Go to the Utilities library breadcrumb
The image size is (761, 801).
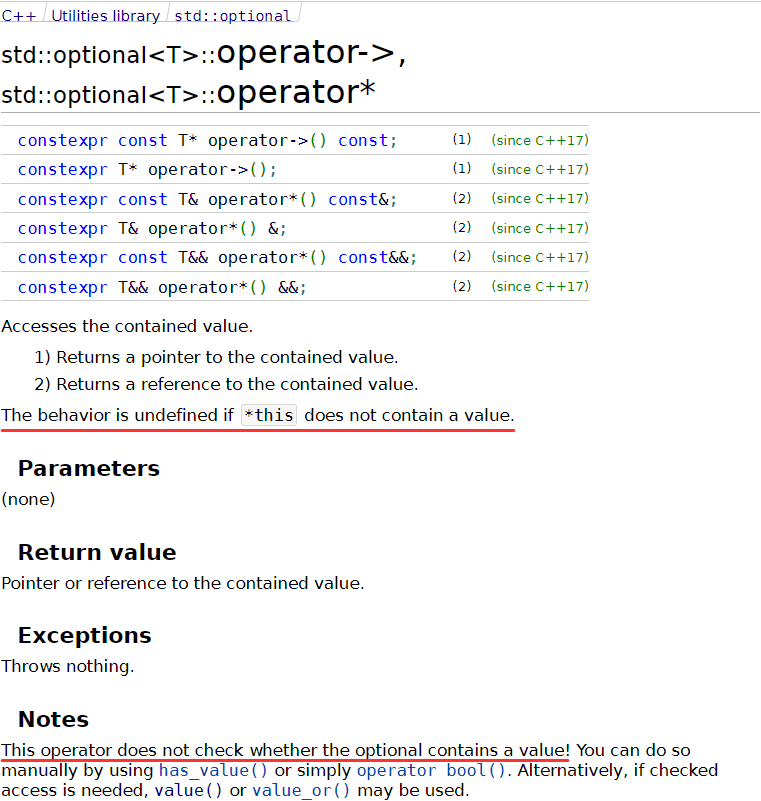105,16
